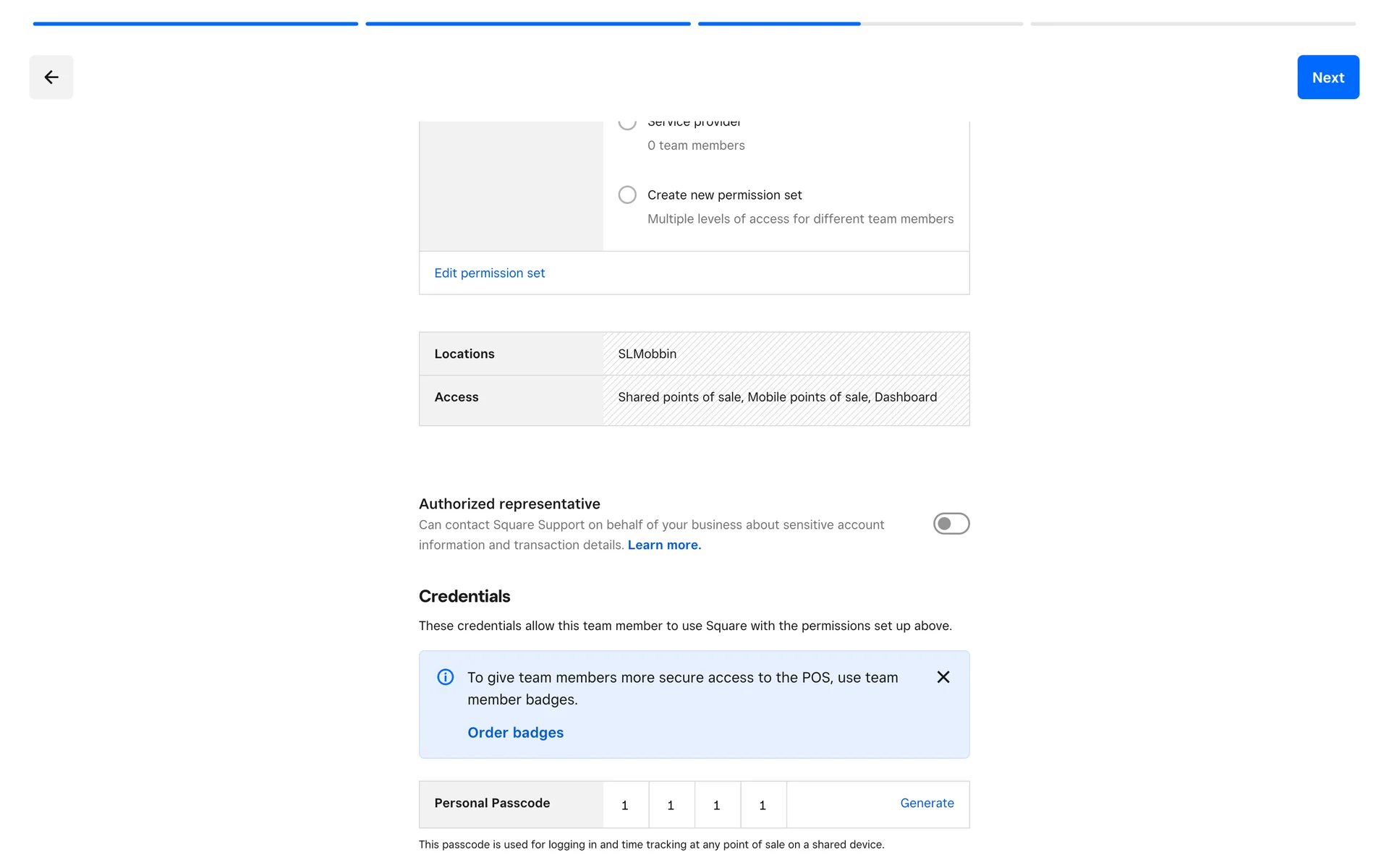Click the info icon in the badges banner

pos(446,677)
